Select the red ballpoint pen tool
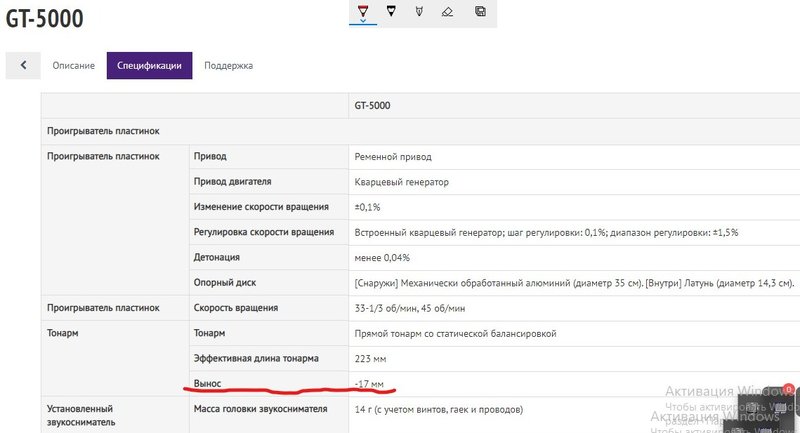 click(363, 11)
